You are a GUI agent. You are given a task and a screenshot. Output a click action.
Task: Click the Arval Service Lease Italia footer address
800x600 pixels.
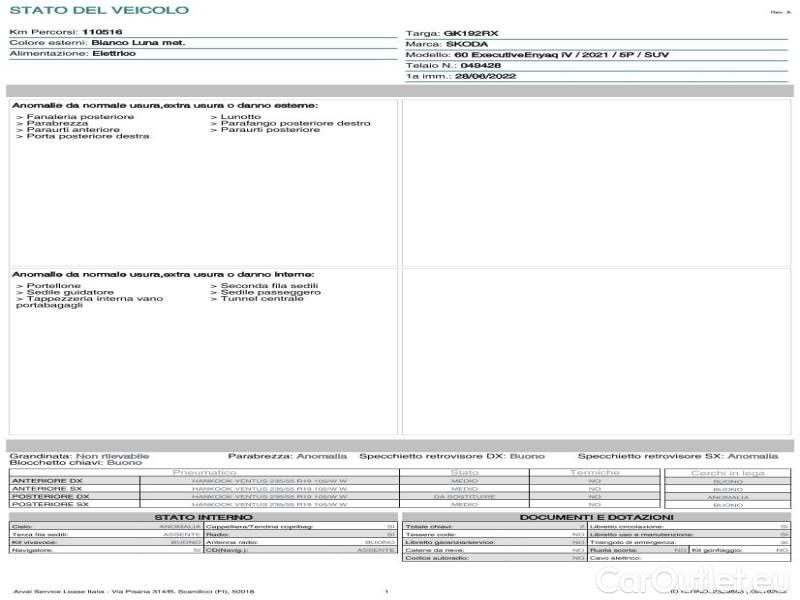click(134, 591)
